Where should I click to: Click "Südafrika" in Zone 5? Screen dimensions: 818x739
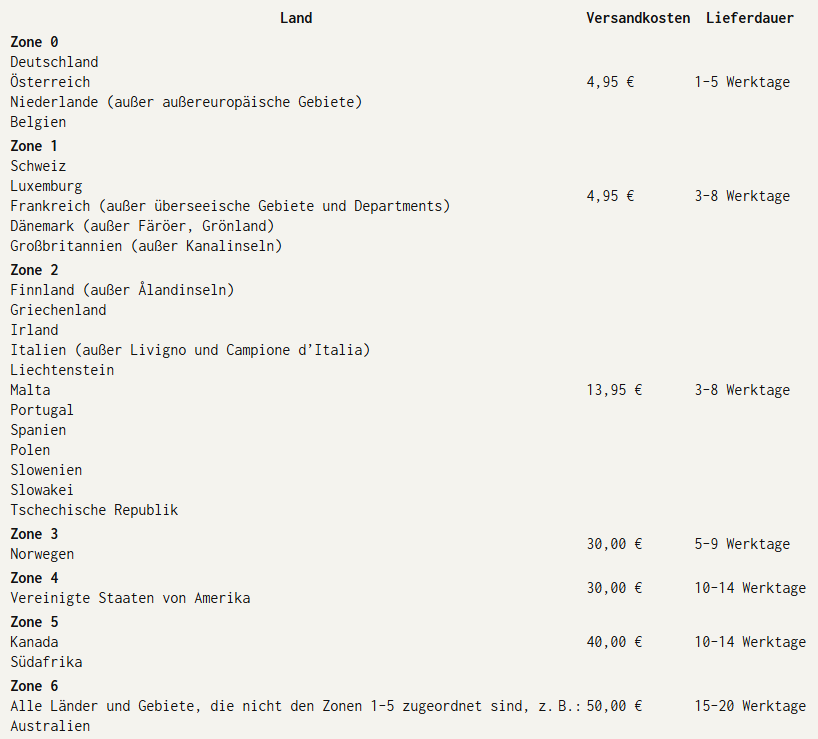tap(46, 662)
